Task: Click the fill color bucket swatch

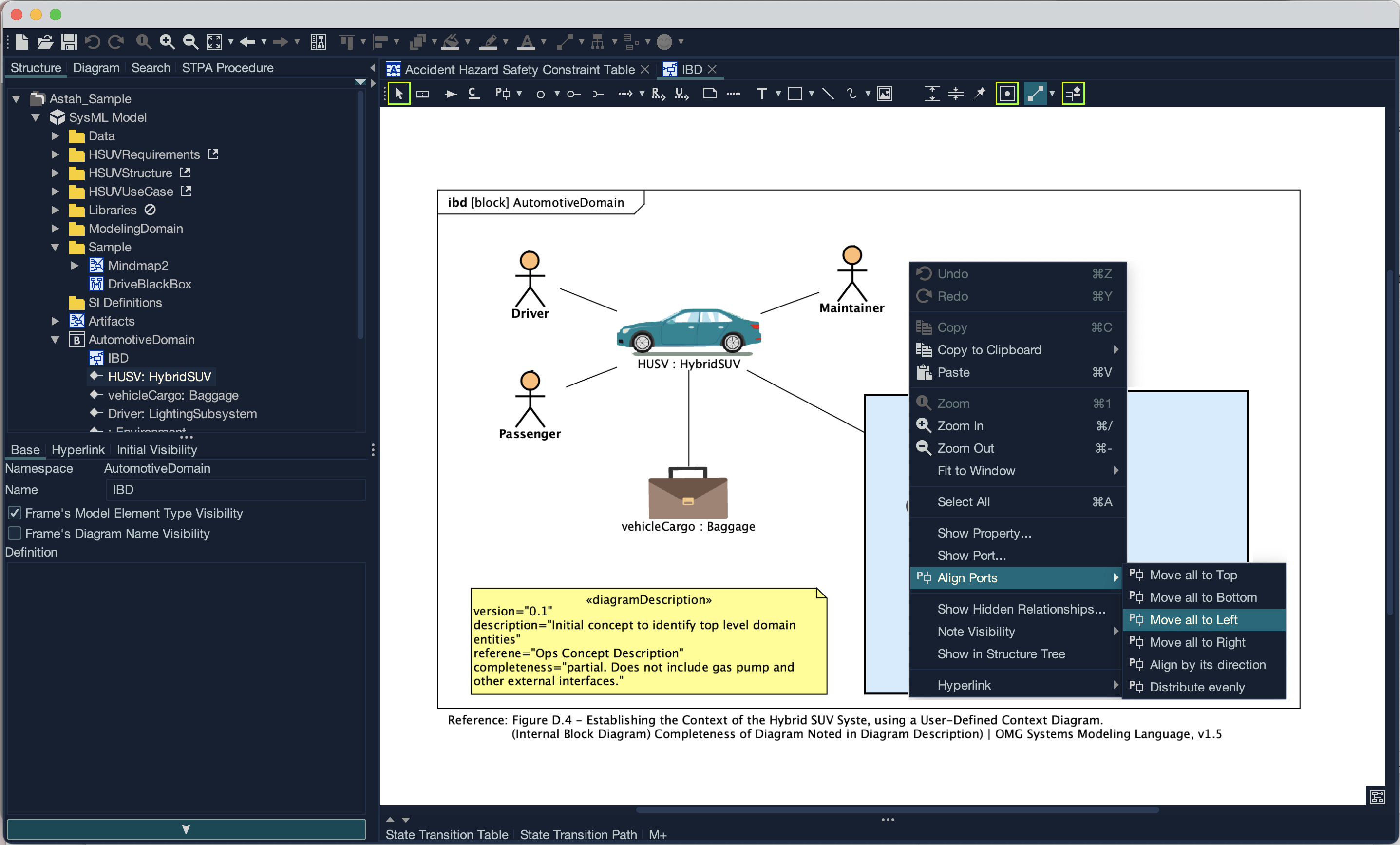Action: click(x=451, y=41)
